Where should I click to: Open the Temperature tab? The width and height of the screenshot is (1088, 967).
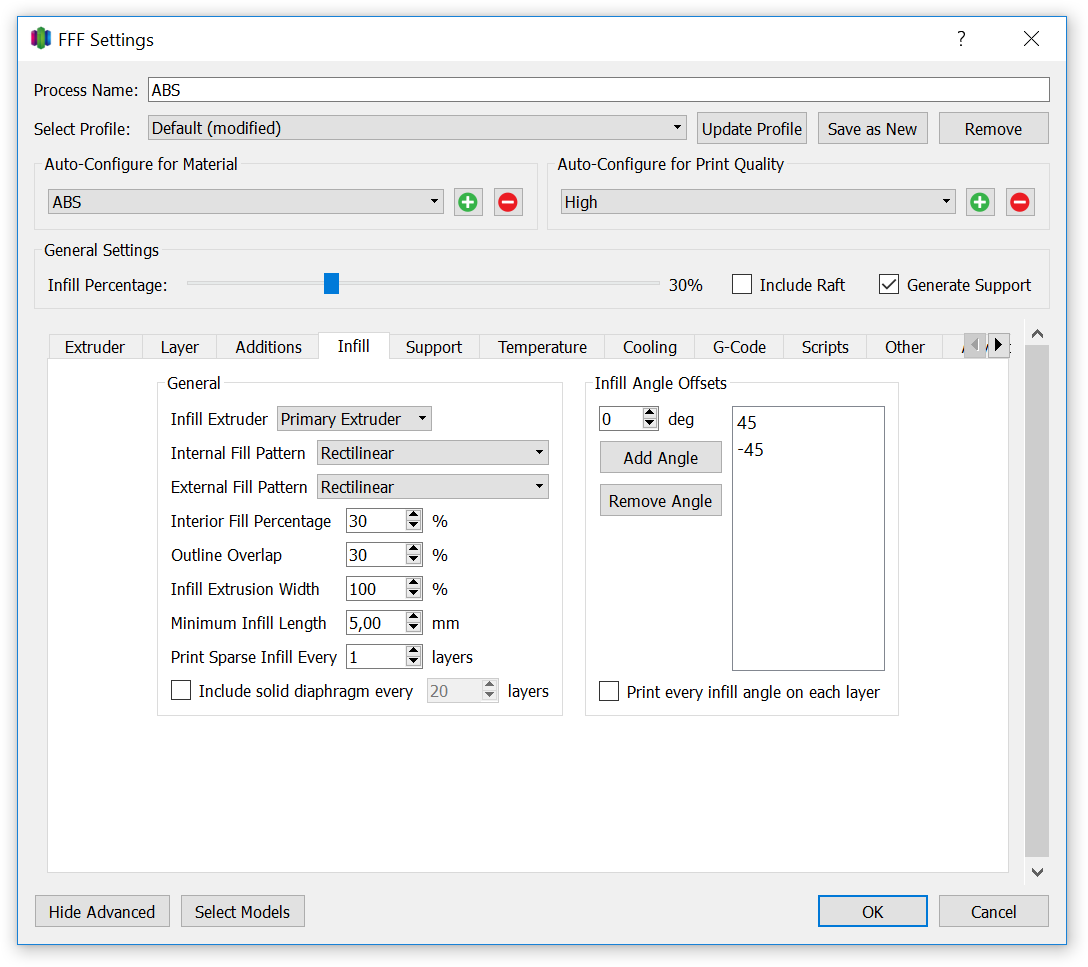pyautogui.click(x=542, y=347)
